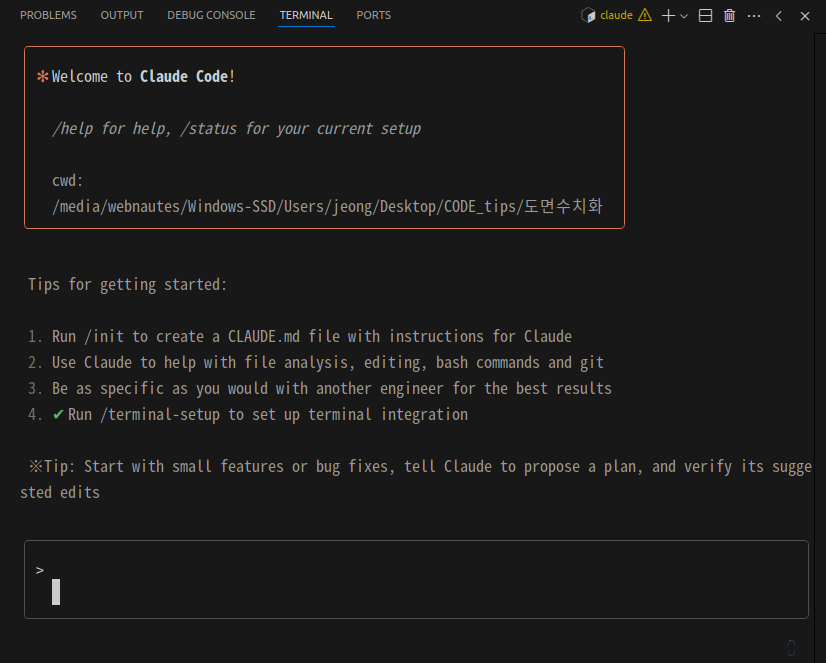
Task: Open the PORTS tab
Action: 373,15
